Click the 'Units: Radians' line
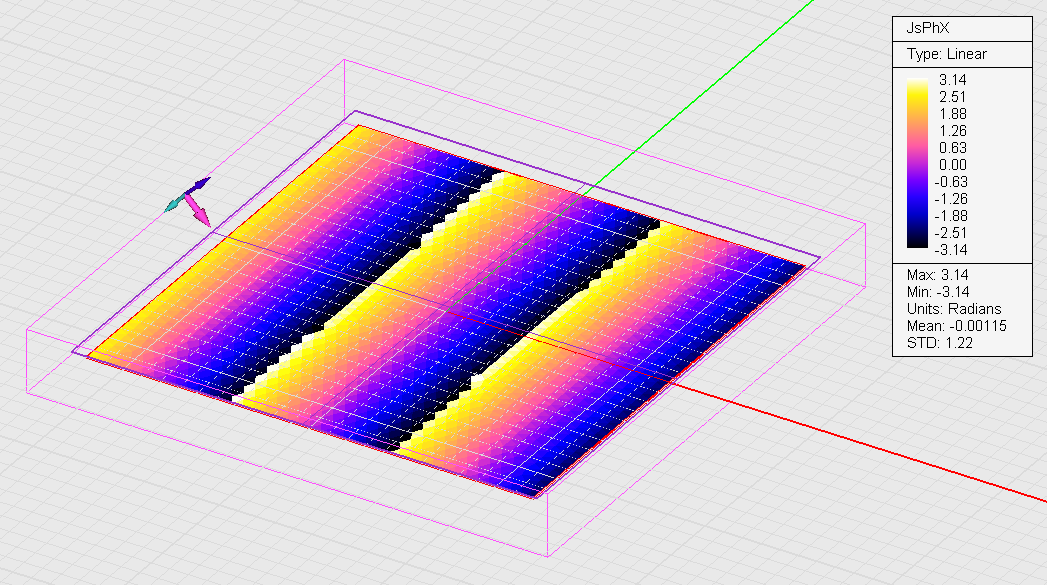Viewport: 1047px width, 585px height. click(954, 309)
